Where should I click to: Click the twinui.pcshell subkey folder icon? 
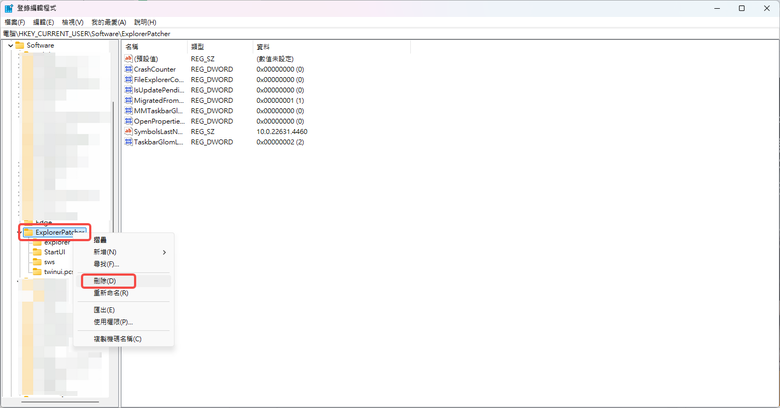37,272
